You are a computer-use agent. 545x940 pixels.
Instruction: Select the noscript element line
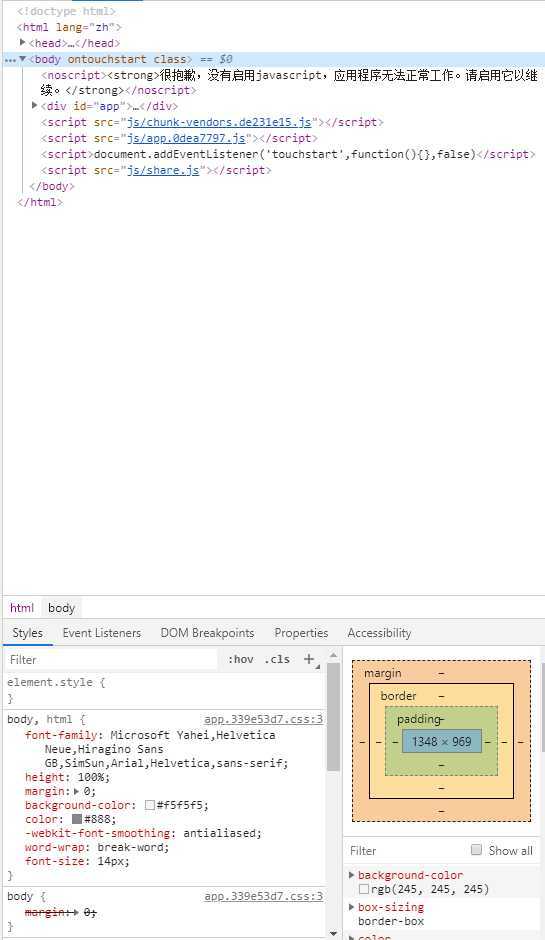pyautogui.click(x=289, y=83)
